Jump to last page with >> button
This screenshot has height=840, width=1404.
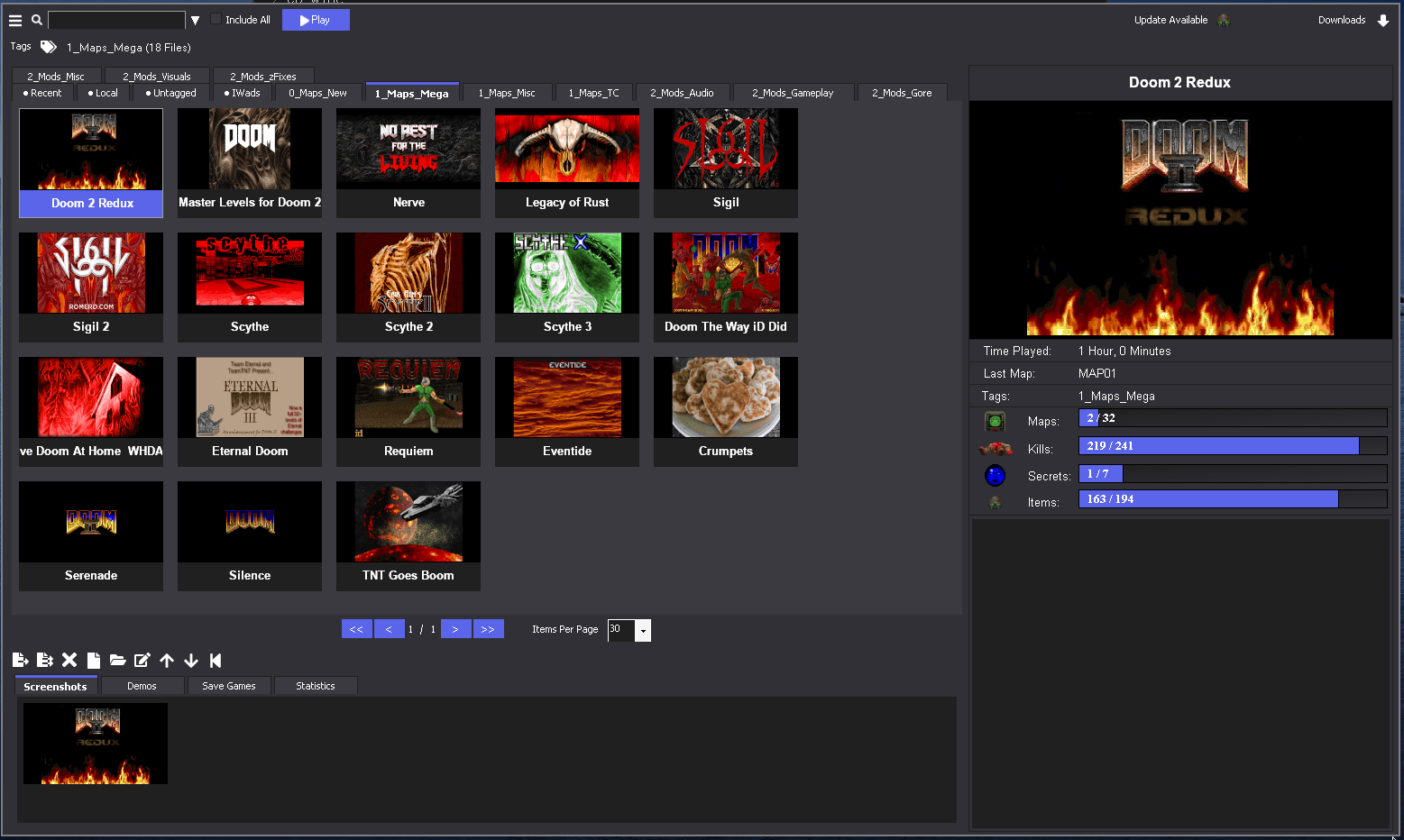pos(488,629)
